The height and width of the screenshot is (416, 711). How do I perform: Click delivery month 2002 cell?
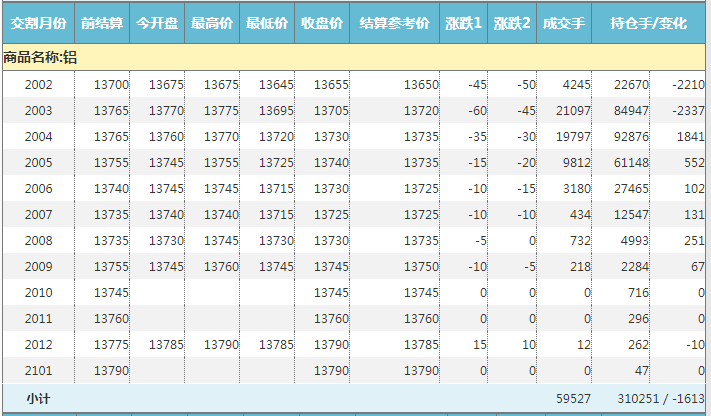38,85
